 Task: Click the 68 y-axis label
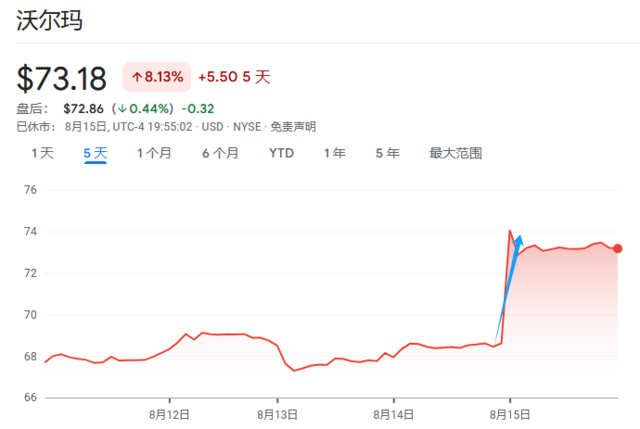[30, 356]
